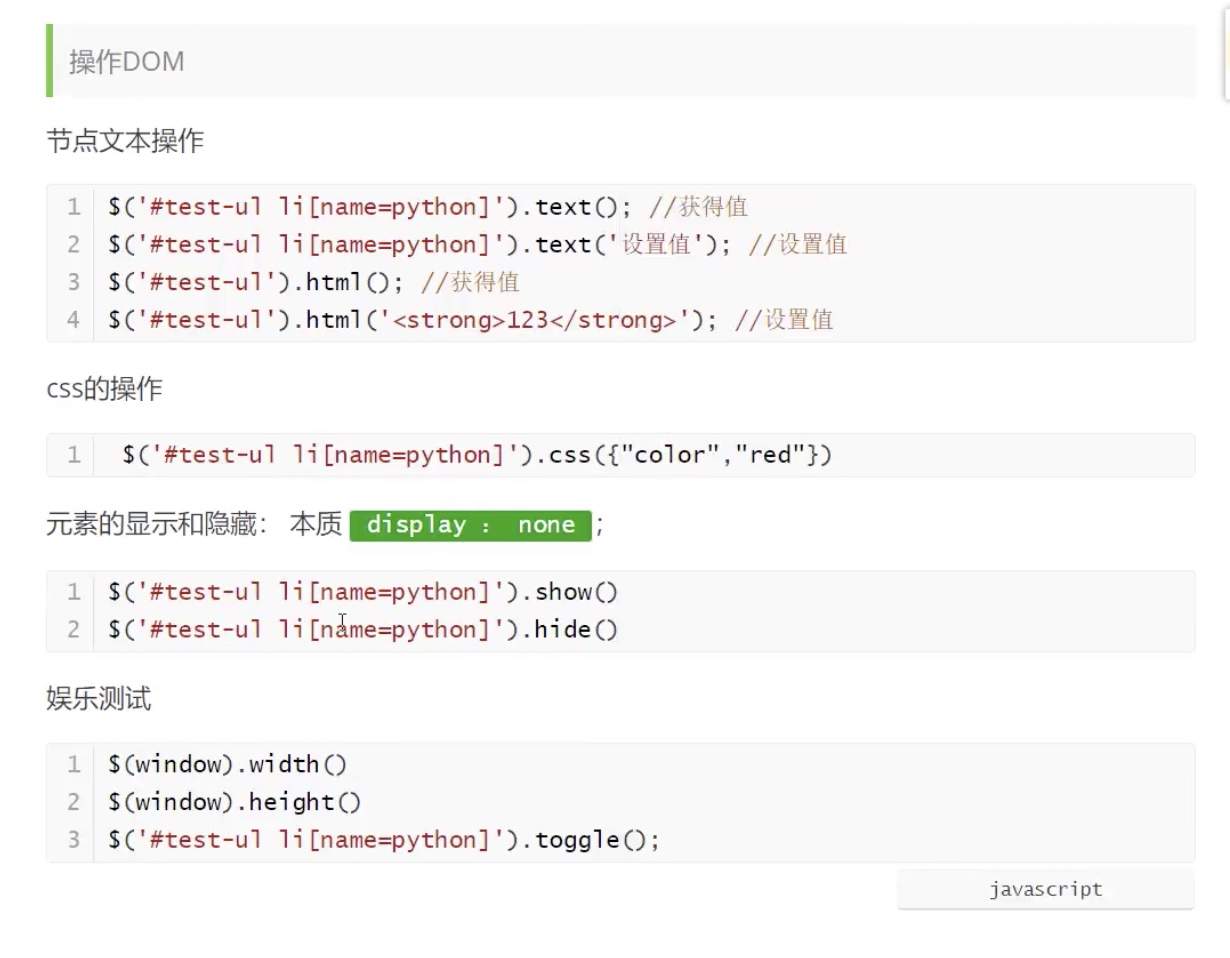Click the .text() 获得值 code line
The height and width of the screenshot is (958, 1230).
point(428,207)
